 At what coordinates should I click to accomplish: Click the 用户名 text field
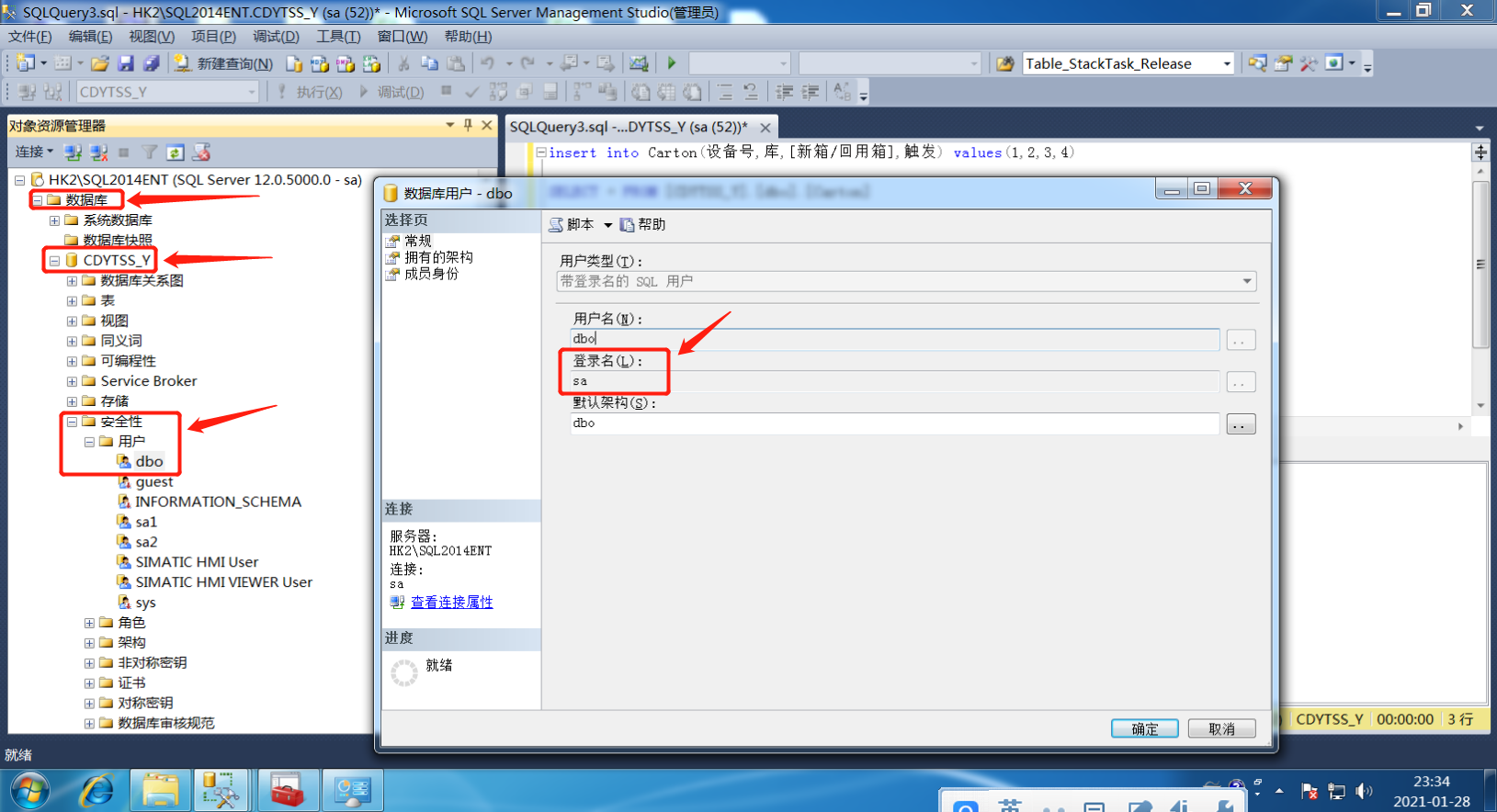[x=894, y=339]
